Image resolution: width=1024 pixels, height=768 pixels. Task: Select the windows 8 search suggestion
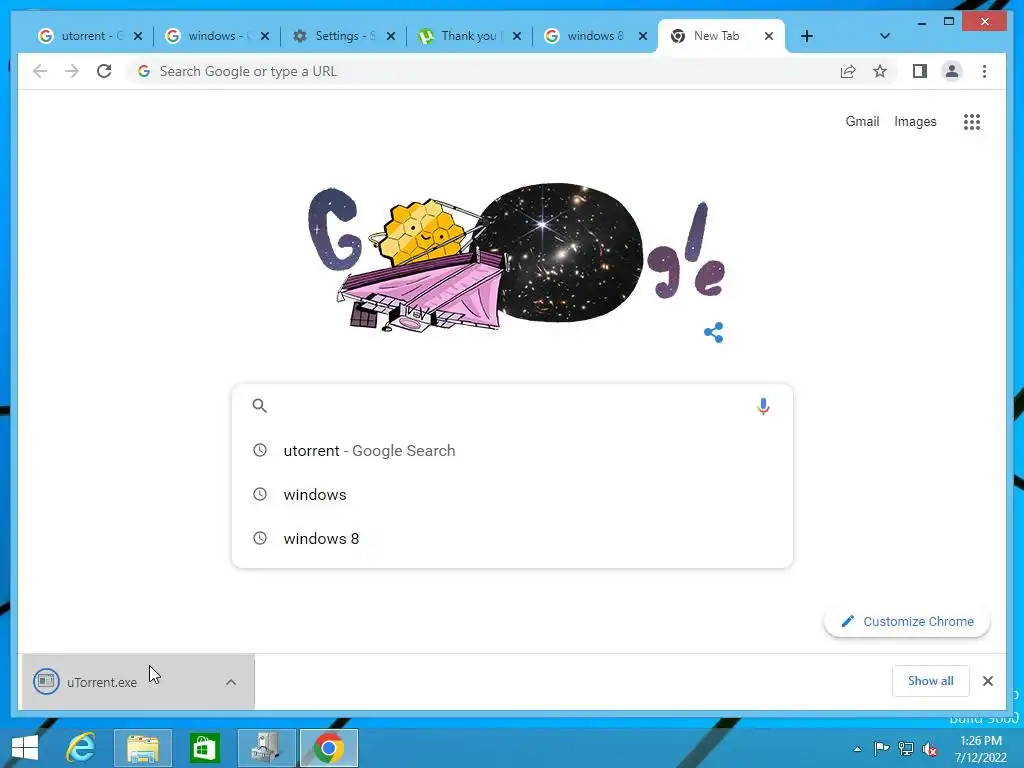coord(512,538)
